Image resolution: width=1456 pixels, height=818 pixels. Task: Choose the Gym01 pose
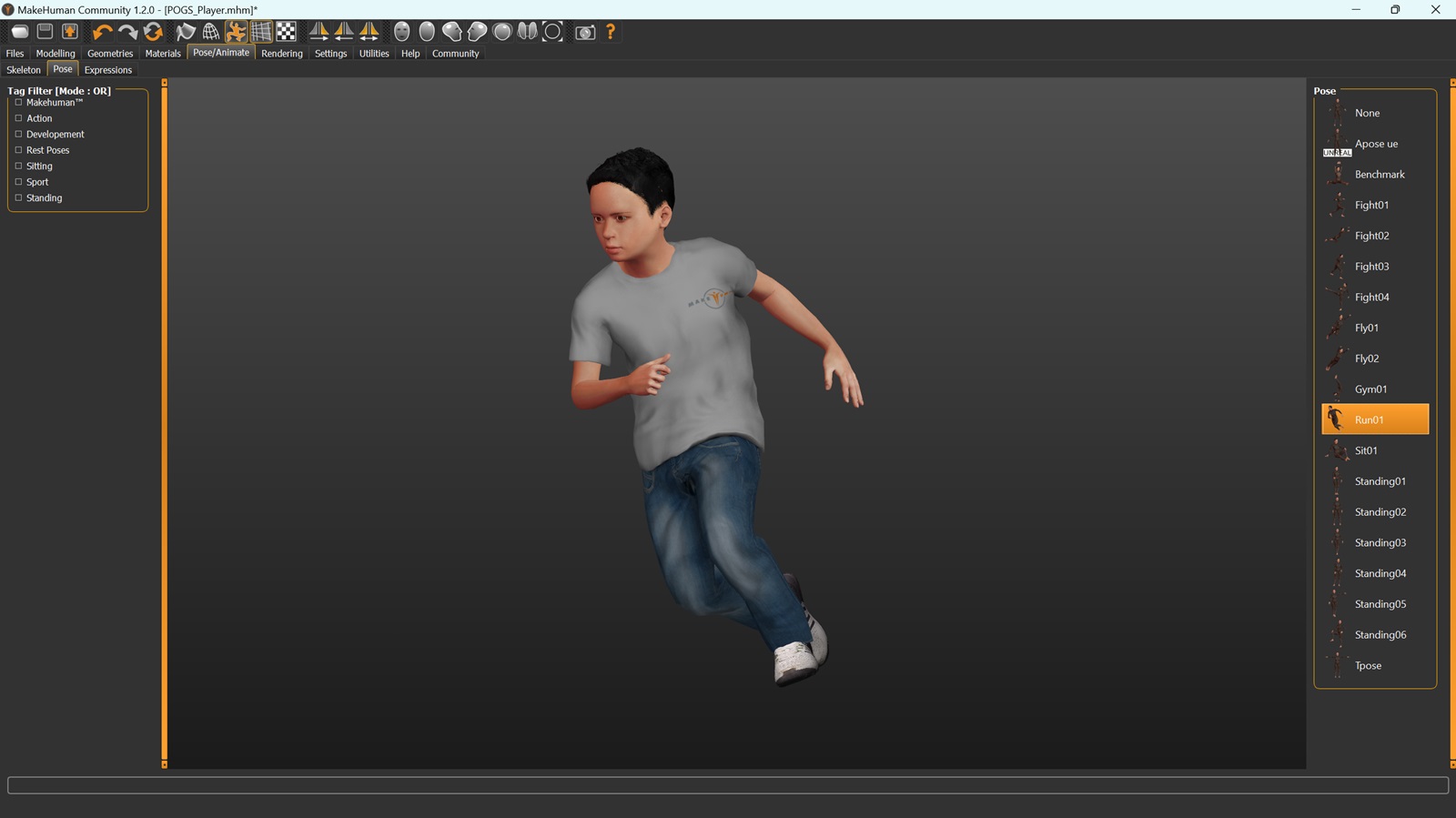click(x=1375, y=389)
